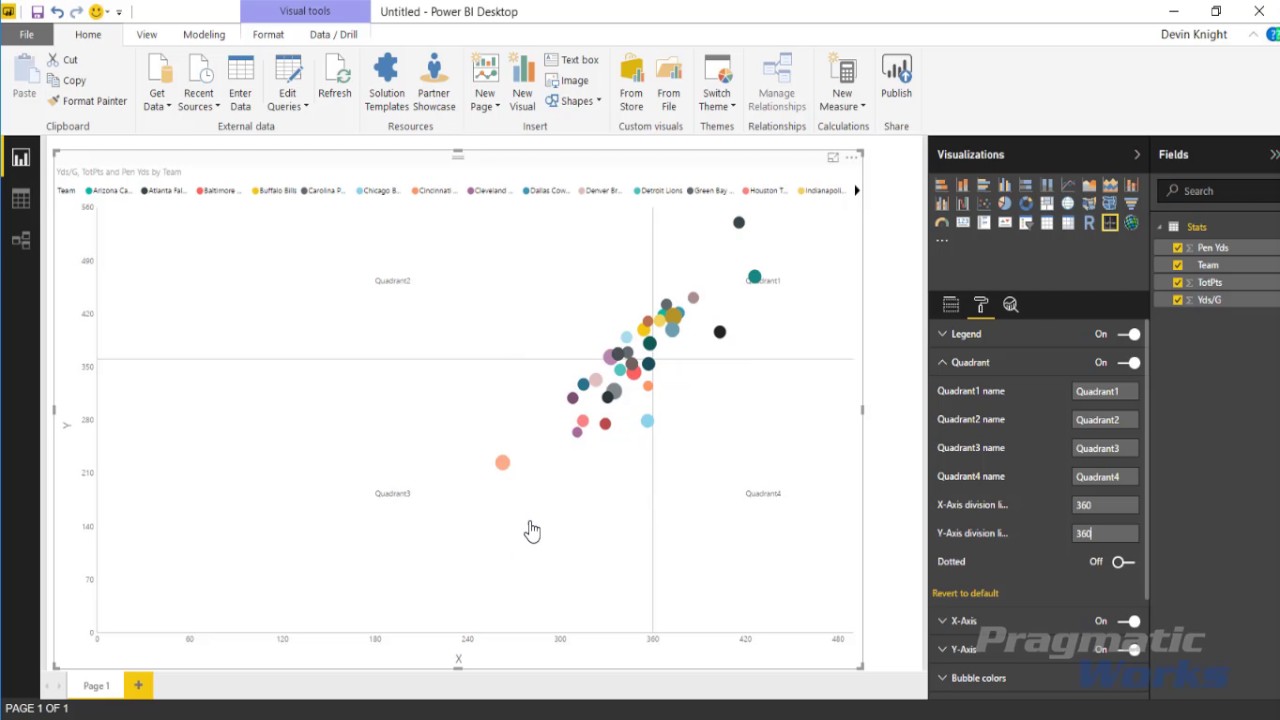Insert a Text box
Viewport: 1280px width, 720px height.
pos(572,60)
